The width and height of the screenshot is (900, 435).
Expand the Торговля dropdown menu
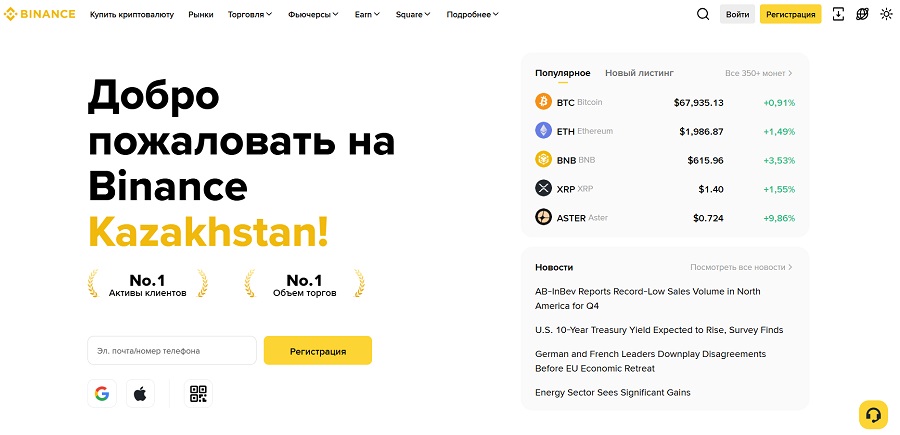tap(250, 15)
